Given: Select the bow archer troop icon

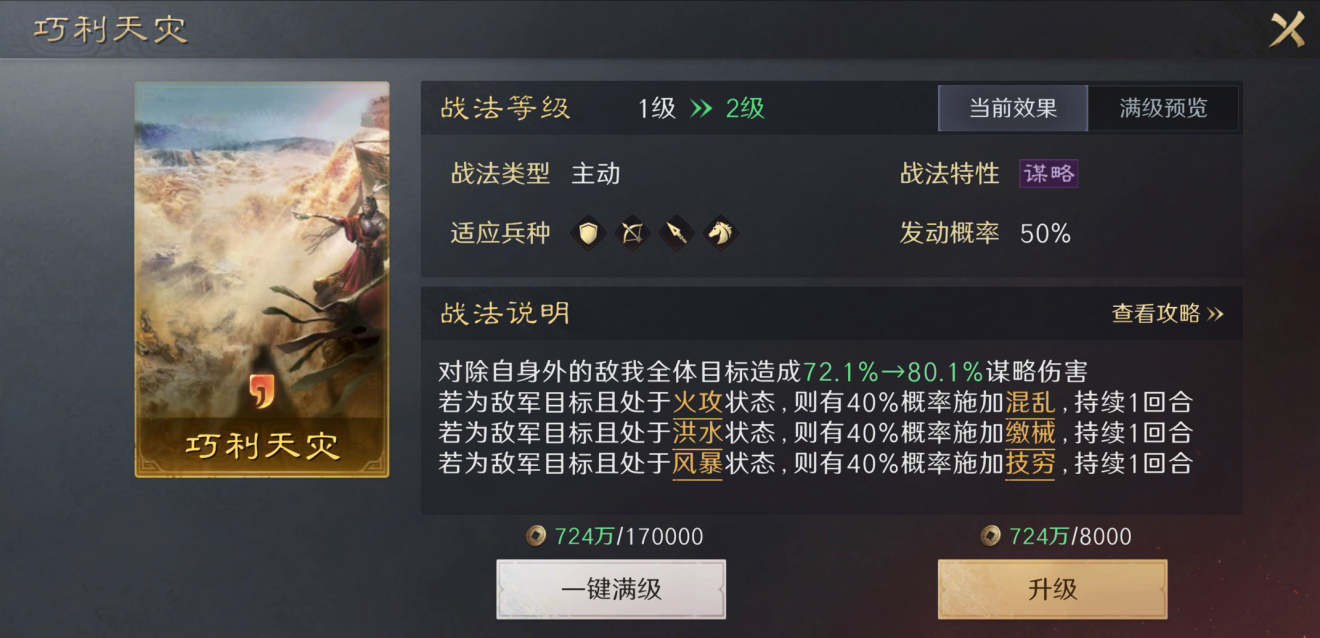Looking at the screenshot, I should click(632, 234).
